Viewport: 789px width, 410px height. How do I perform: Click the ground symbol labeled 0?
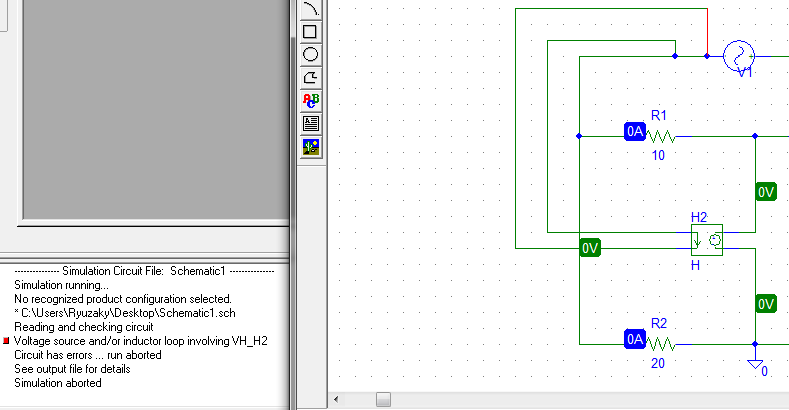(x=756, y=363)
